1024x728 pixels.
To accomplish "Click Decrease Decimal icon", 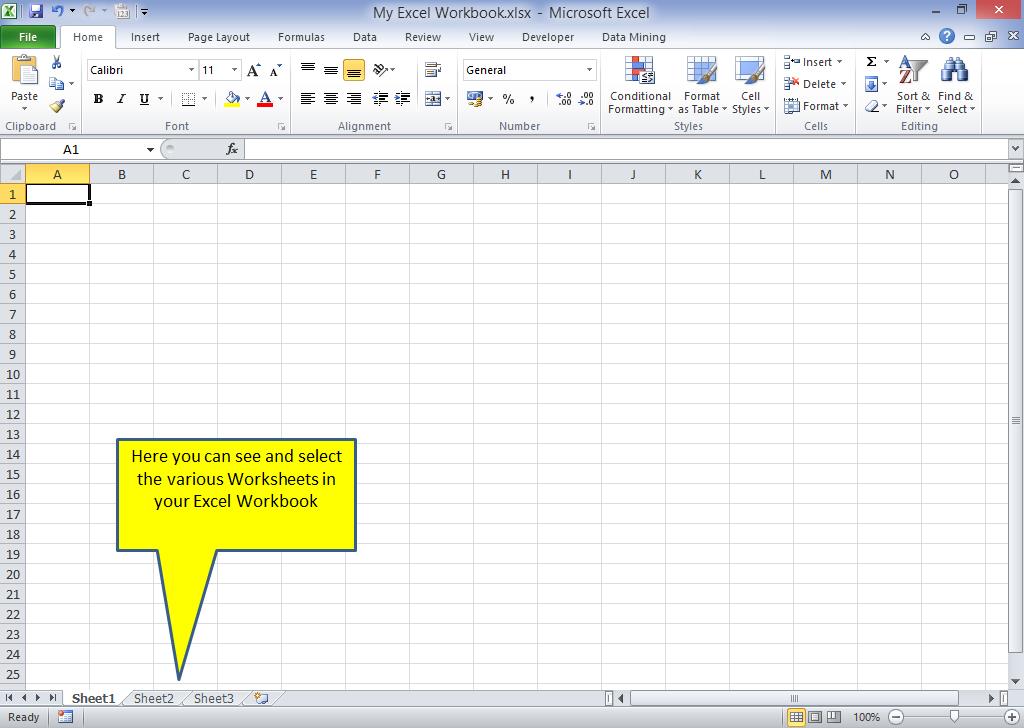I will tap(586, 99).
